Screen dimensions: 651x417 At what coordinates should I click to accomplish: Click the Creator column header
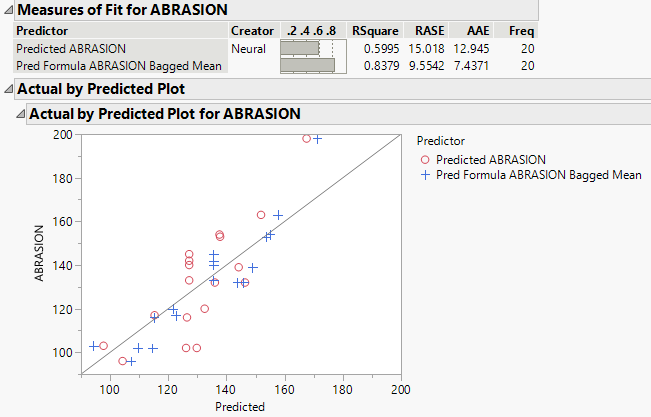coord(251,30)
